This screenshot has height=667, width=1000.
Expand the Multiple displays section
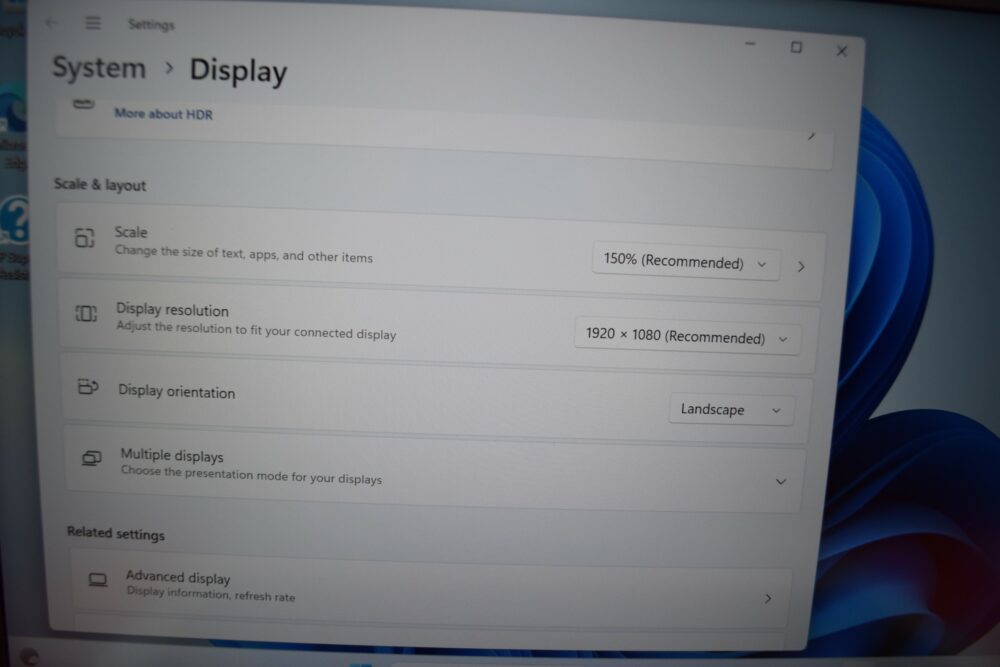point(781,481)
